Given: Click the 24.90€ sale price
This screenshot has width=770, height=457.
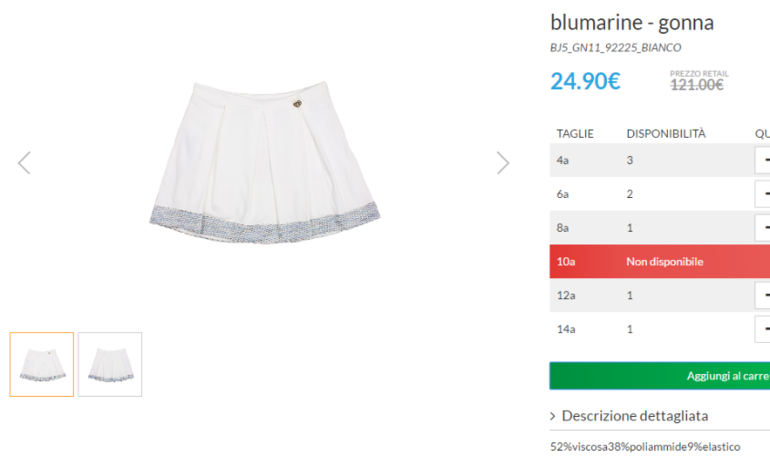Looking at the screenshot, I should tap(585, 81).
